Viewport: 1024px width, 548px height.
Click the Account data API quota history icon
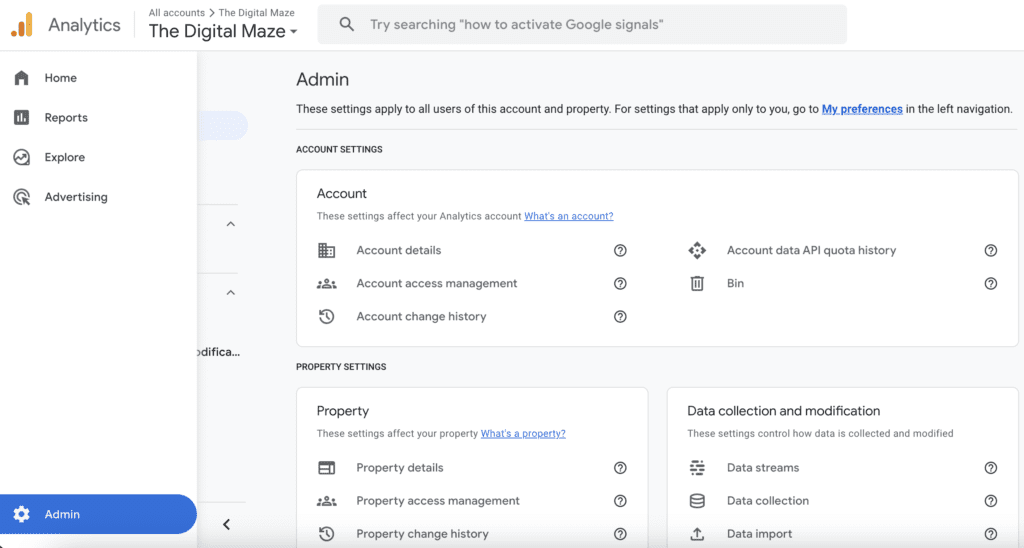pos(697,250)
